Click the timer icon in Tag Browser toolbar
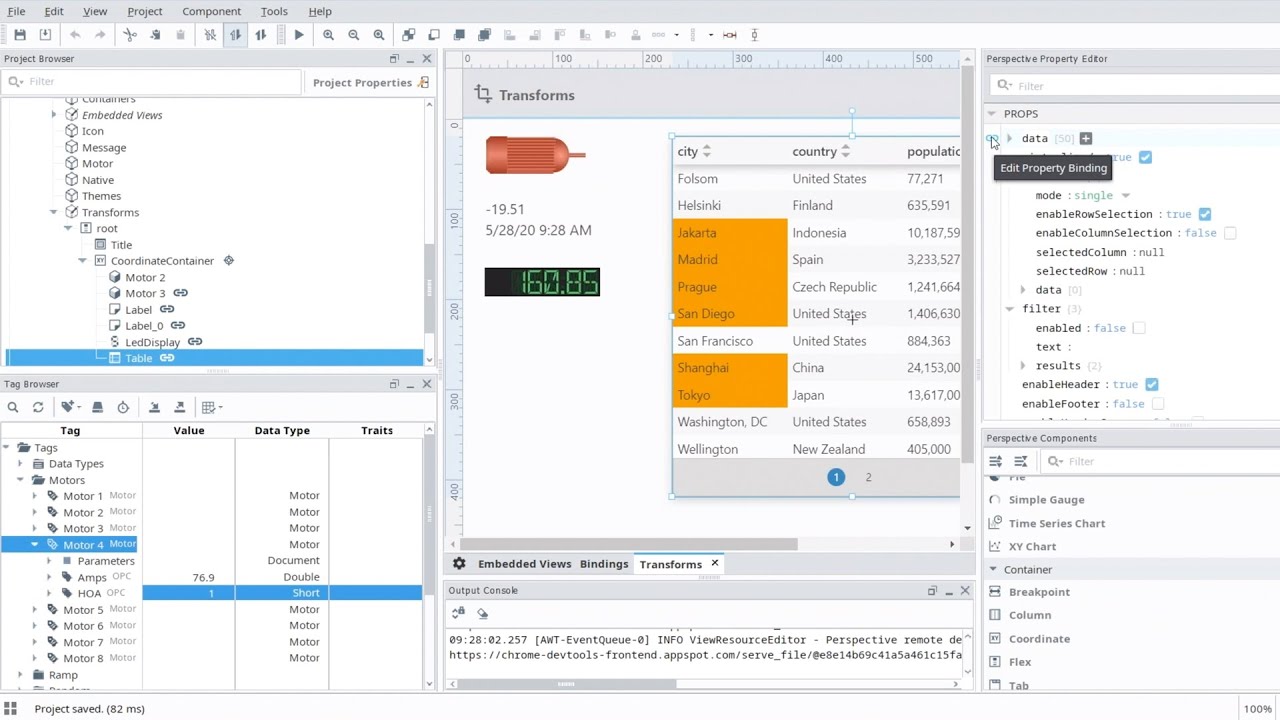Screen dimensions: 1280x720 click(123, 407)
